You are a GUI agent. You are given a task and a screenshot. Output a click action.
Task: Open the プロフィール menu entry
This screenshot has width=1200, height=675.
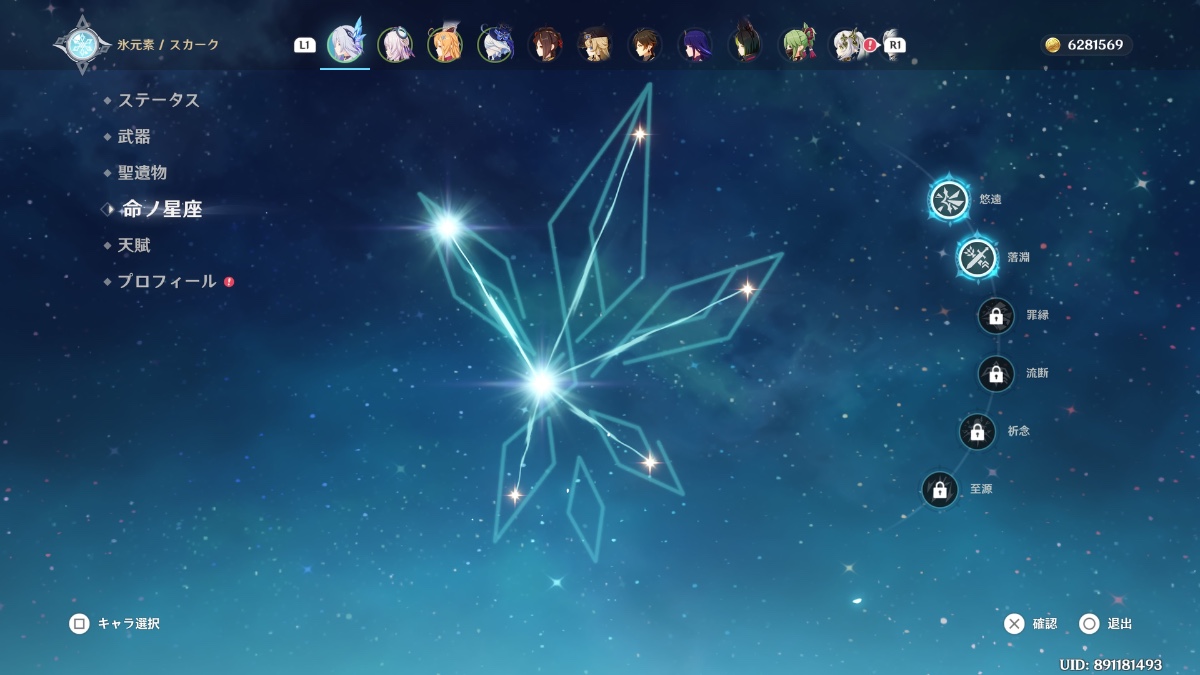point(168,282)
